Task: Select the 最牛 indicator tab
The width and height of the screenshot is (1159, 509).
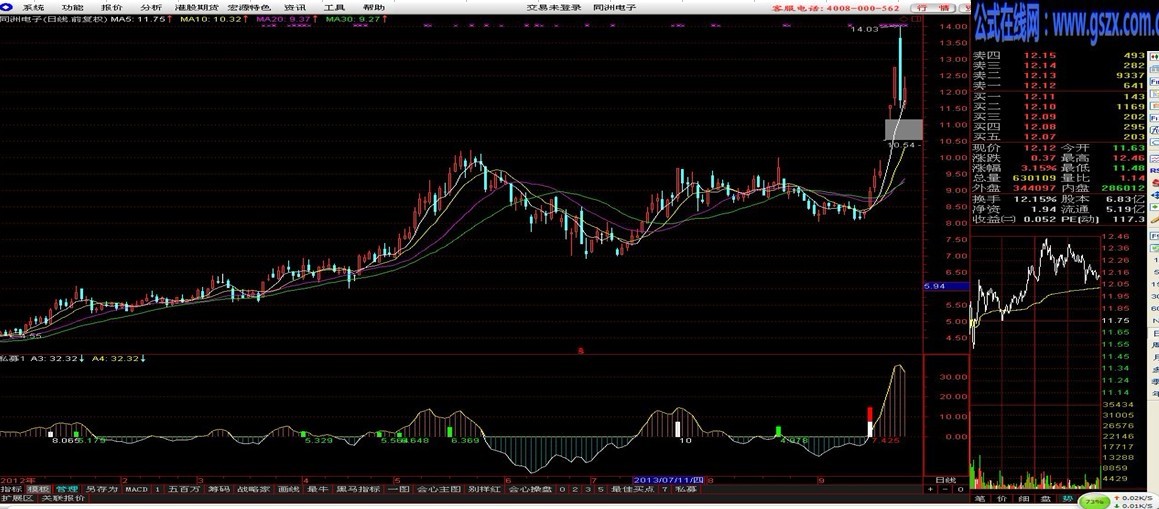Action: pos(318,489)
